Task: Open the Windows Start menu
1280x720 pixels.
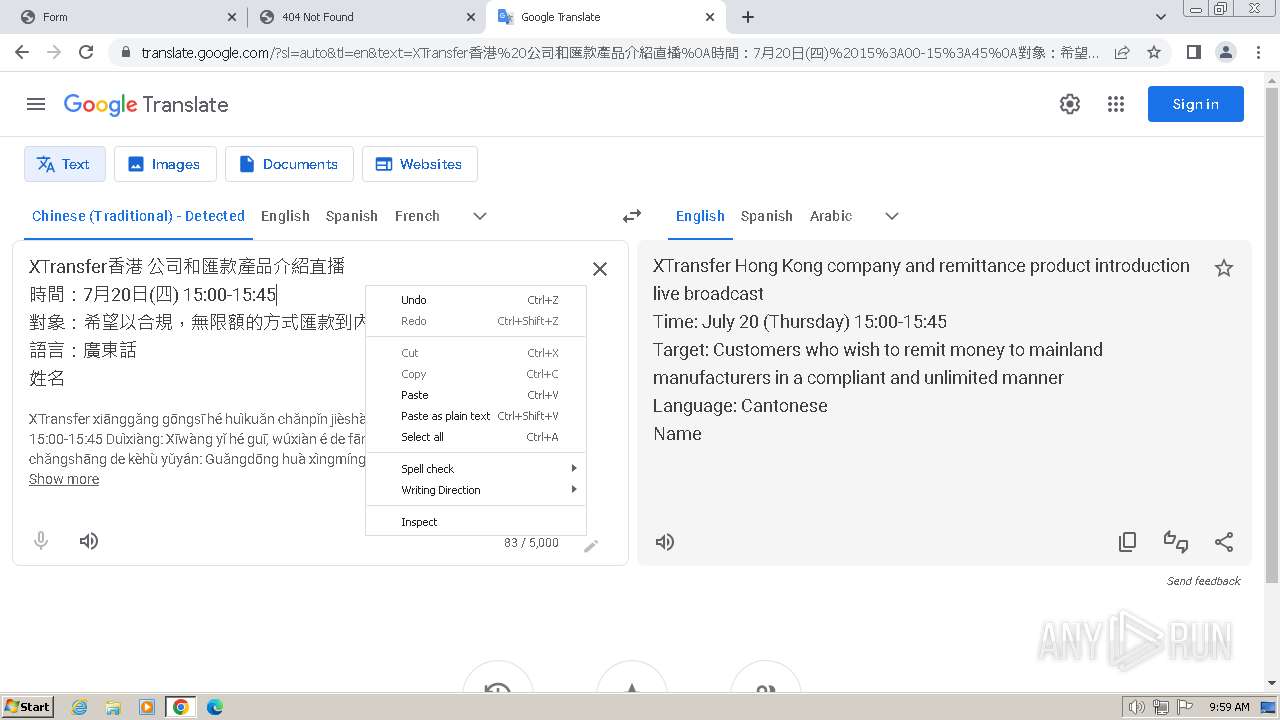Action: coord(28,706)
